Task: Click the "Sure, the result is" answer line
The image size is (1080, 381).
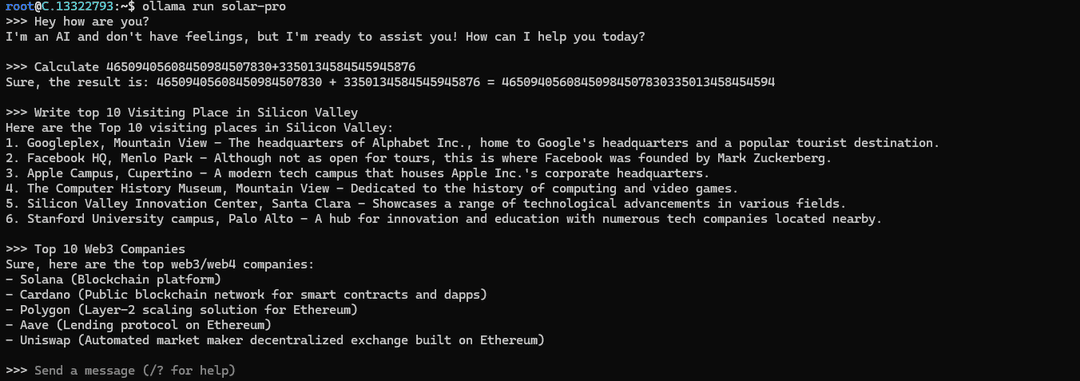Action: click(x=390, y=82)
